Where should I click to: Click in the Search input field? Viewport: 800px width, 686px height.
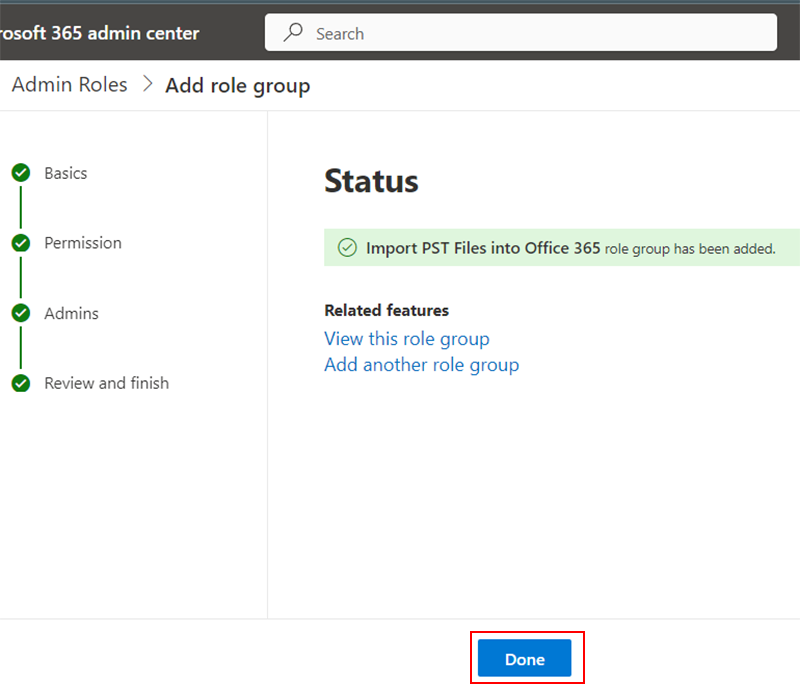pyautogui.click(x=520, y=33)
